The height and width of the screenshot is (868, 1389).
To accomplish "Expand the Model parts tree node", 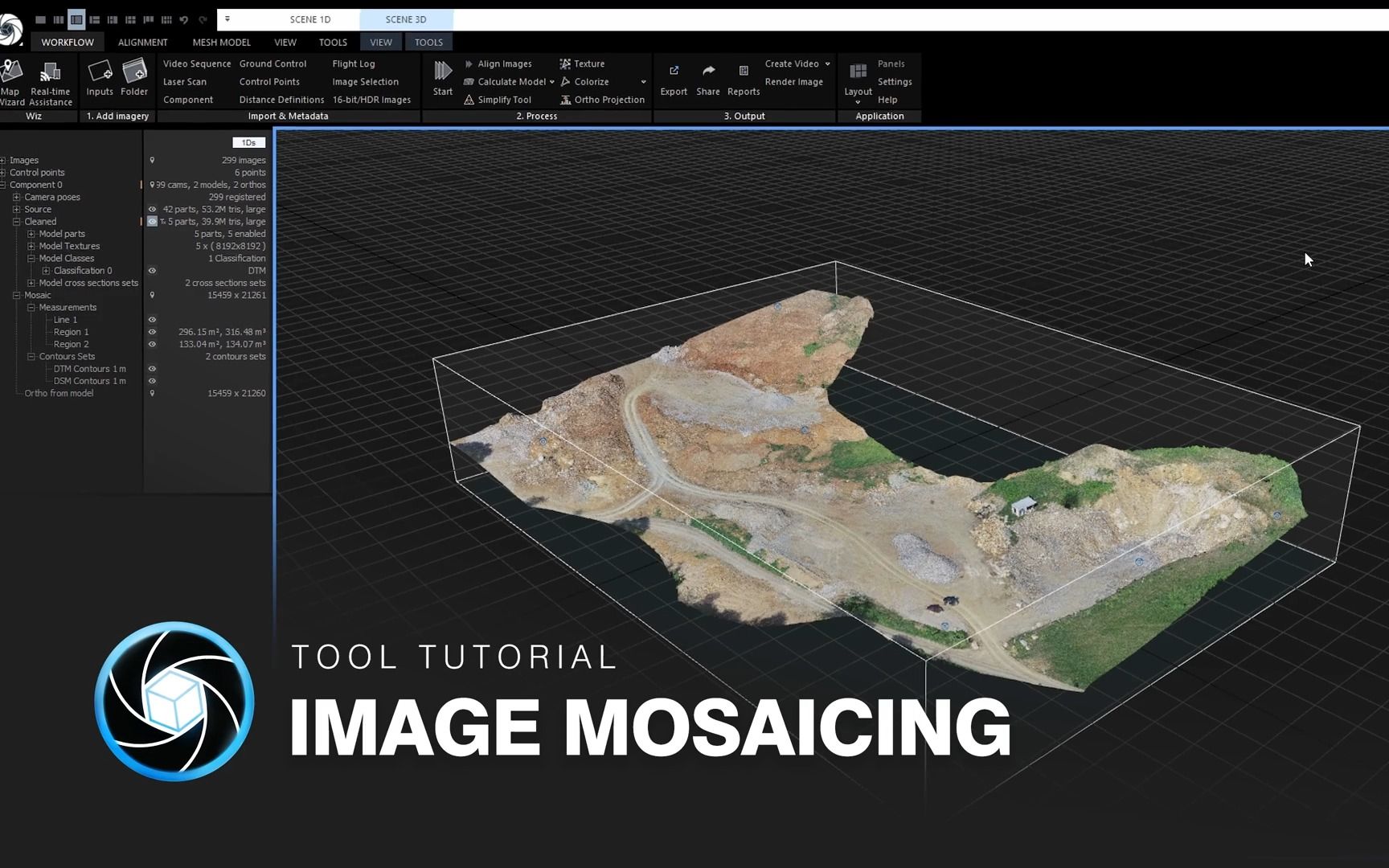I will tap(31, 233).
